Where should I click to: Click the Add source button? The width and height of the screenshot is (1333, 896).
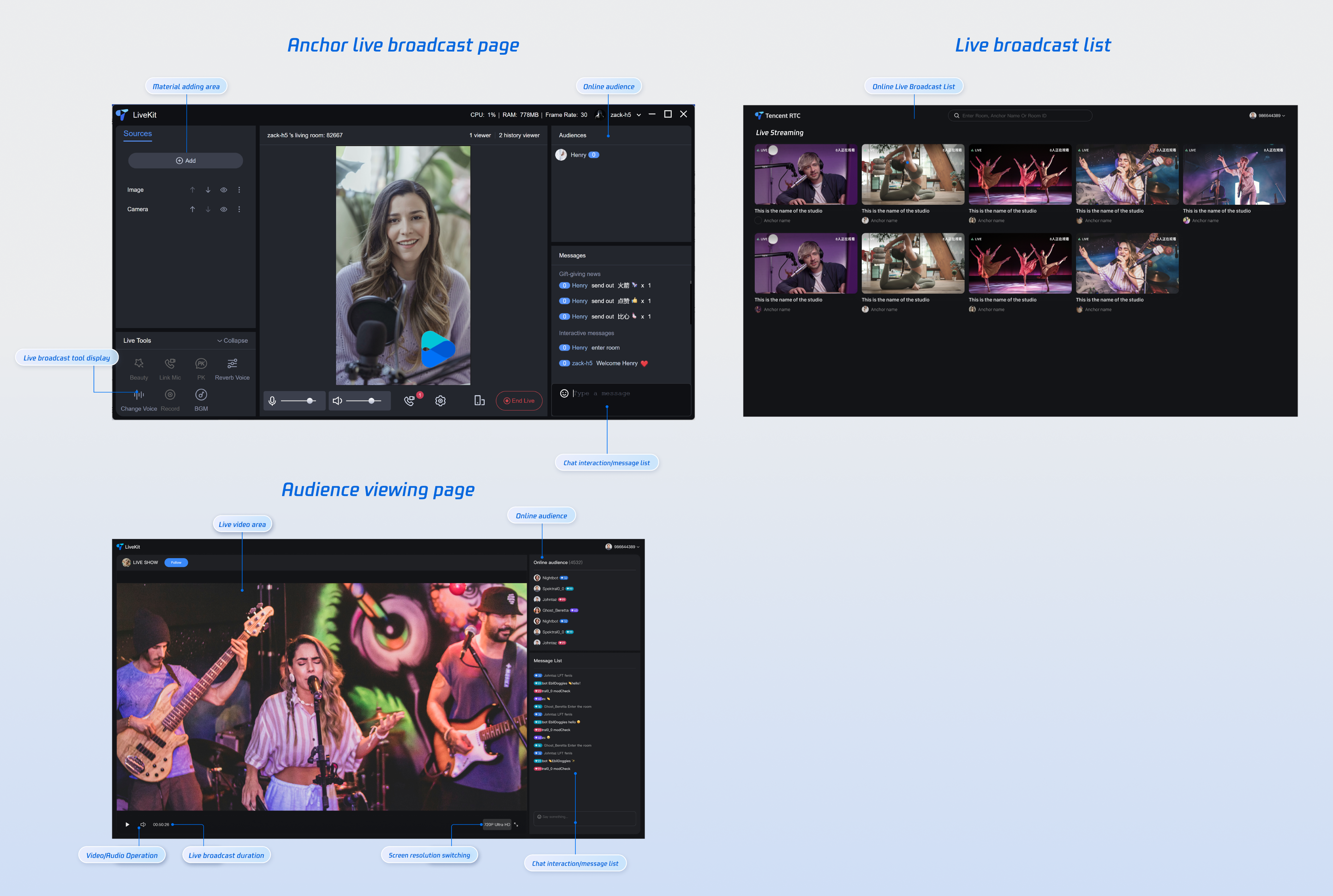186,161
